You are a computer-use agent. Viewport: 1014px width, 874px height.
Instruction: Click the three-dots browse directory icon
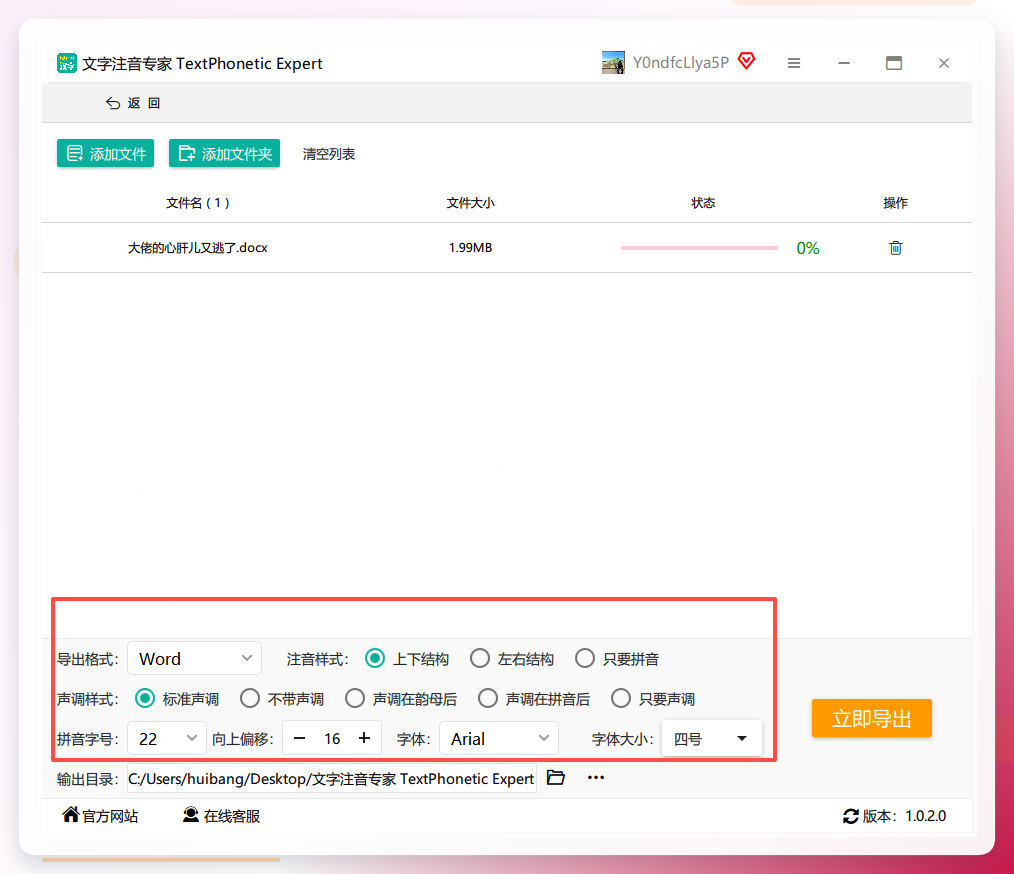point(596,777)
